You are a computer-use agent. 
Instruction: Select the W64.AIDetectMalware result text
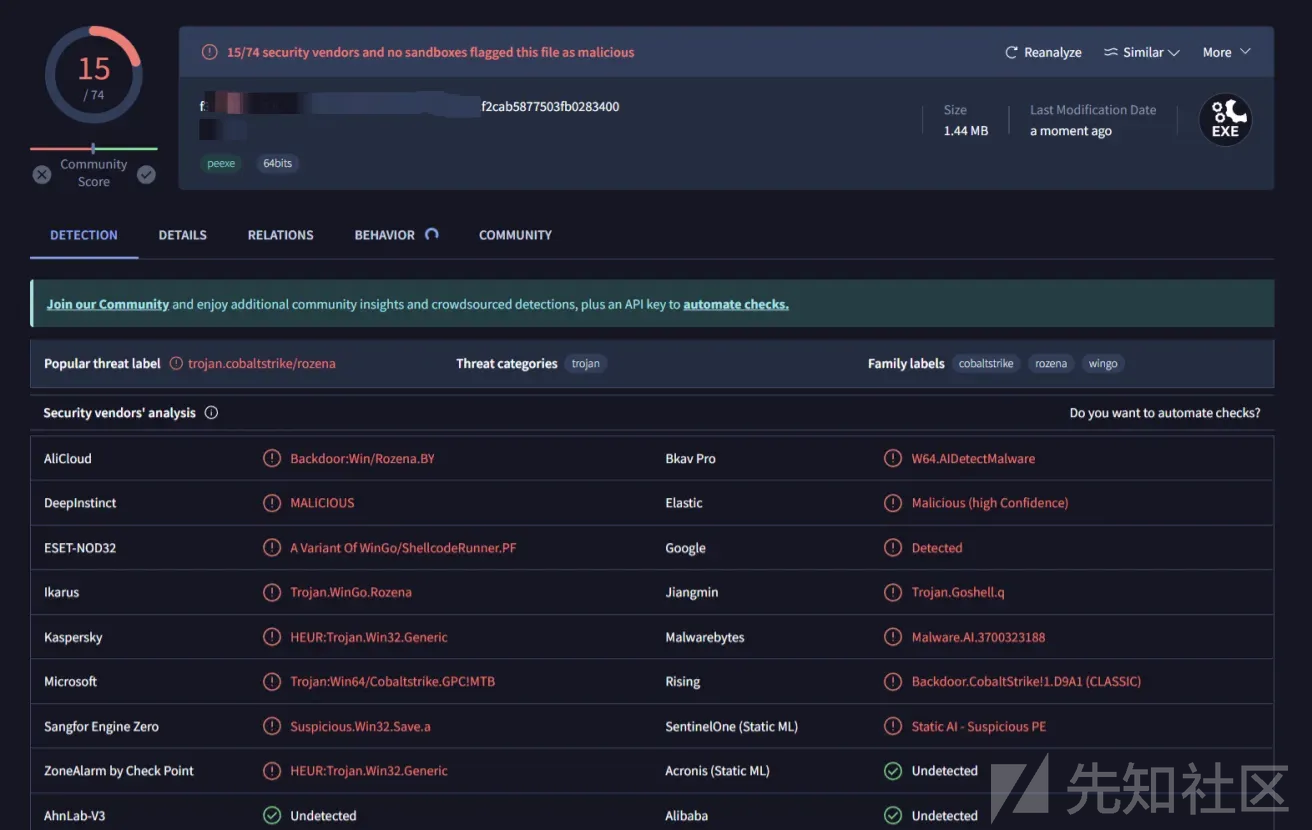[x=973, y=459]
